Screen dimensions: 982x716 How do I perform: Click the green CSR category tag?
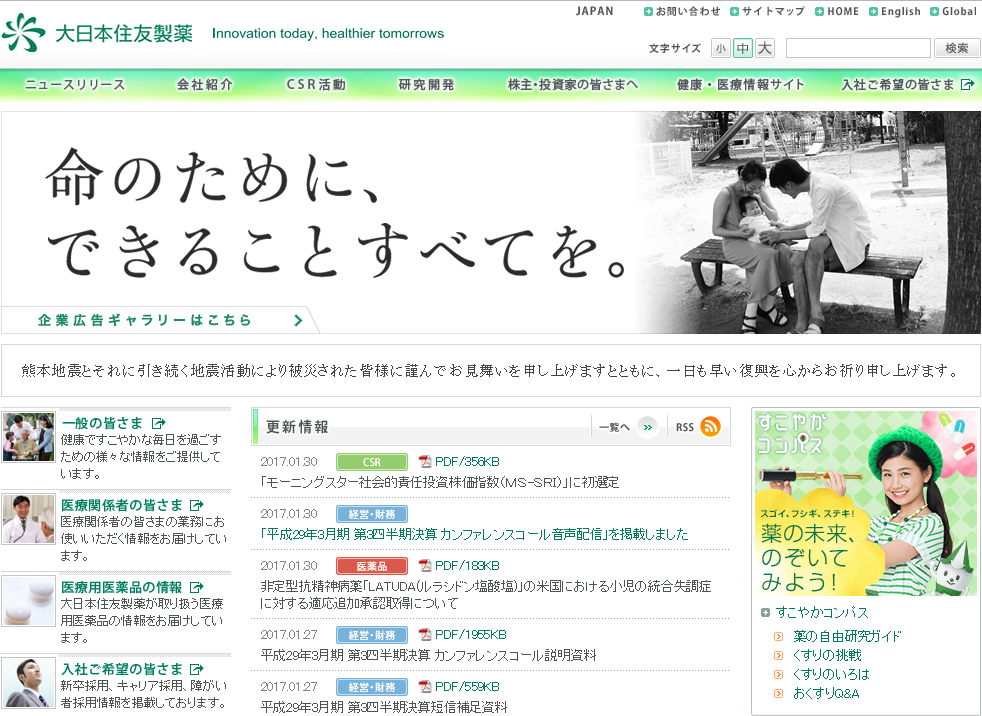pyautogui.click(x=372, y=462)
